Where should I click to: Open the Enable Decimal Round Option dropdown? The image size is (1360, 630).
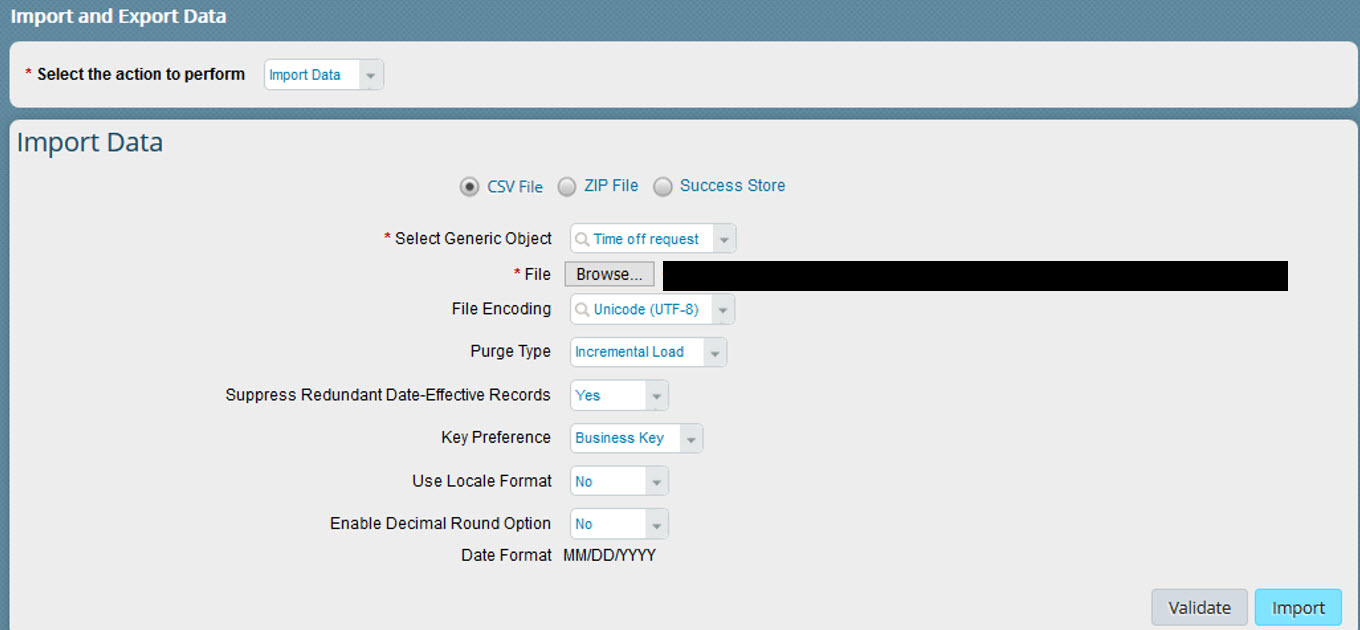click(619, 524)
